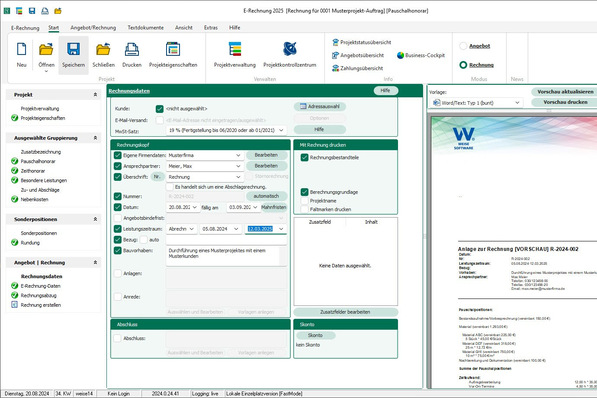Click the green check beside Rundung
The height and width of the screenshot is (398, 597).
[x=14, y=242]
